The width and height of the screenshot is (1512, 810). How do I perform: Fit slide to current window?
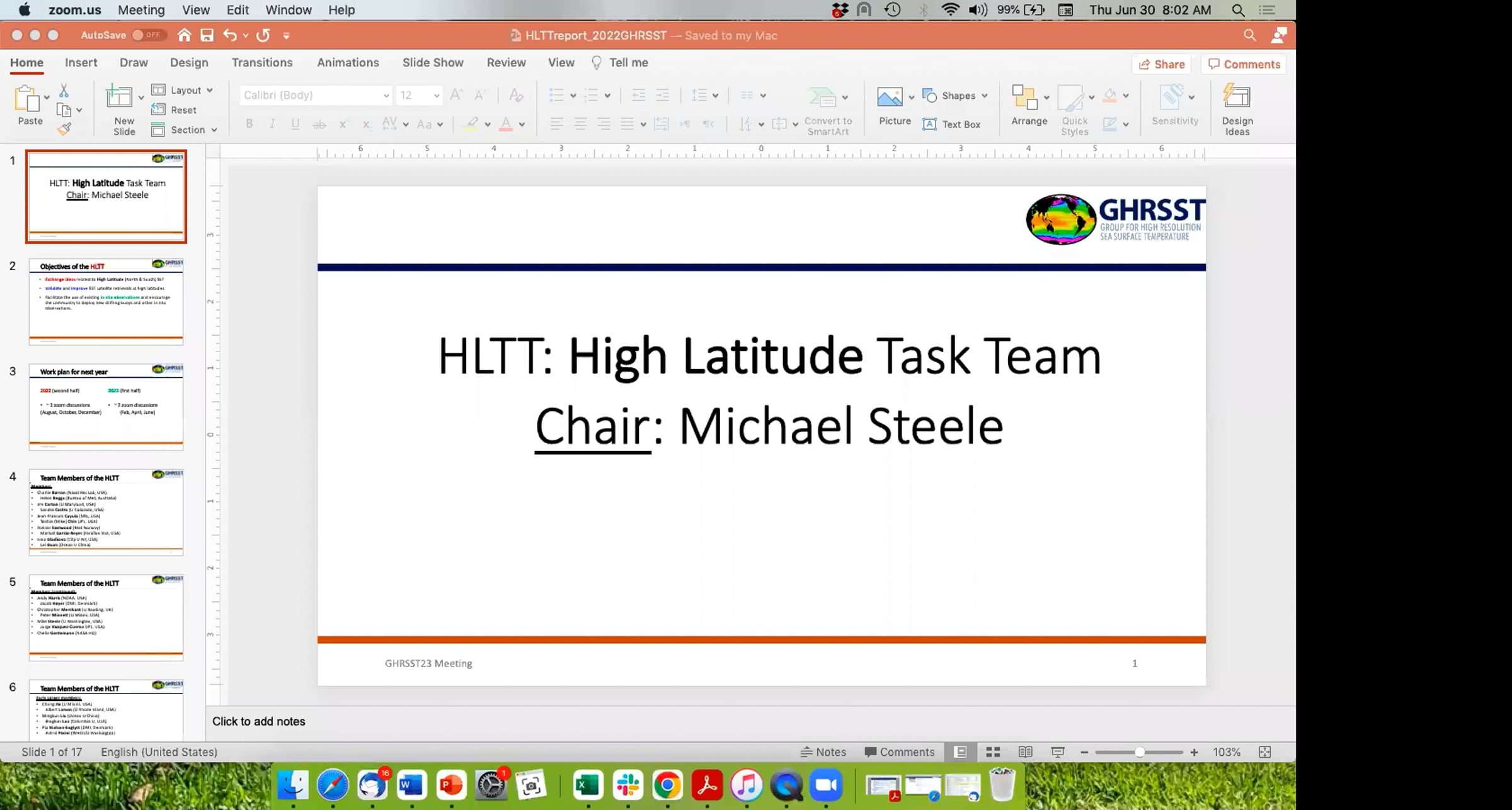(x=1264, y=752)
